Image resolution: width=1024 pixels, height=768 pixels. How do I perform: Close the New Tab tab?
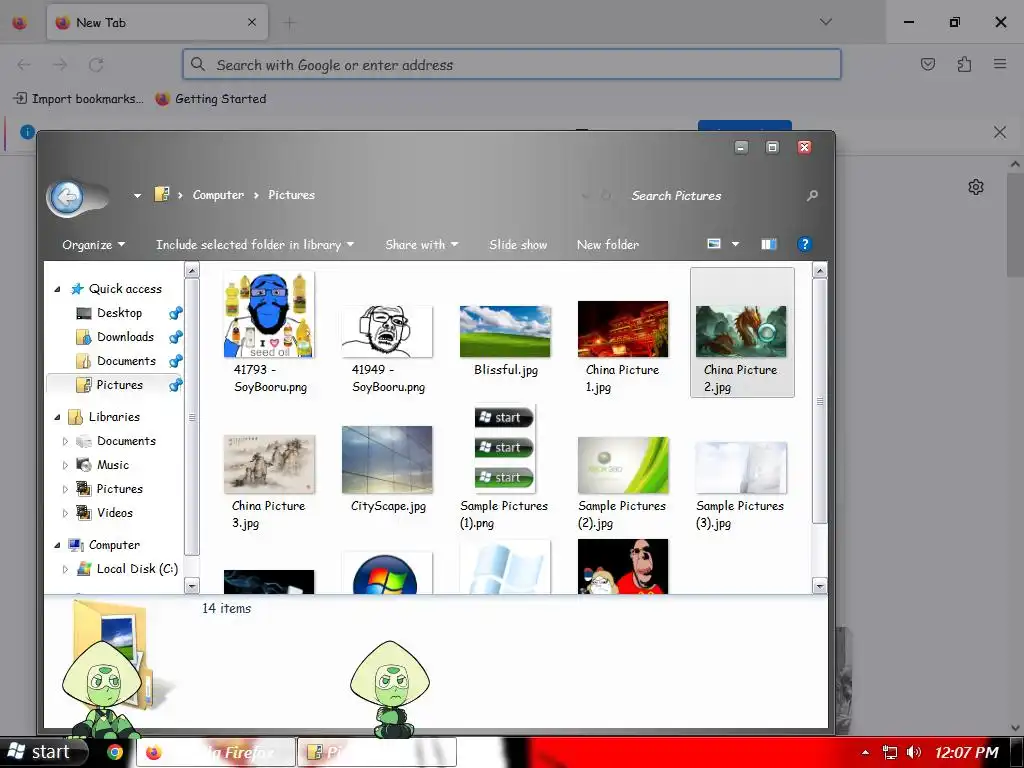tap(252, 22)
